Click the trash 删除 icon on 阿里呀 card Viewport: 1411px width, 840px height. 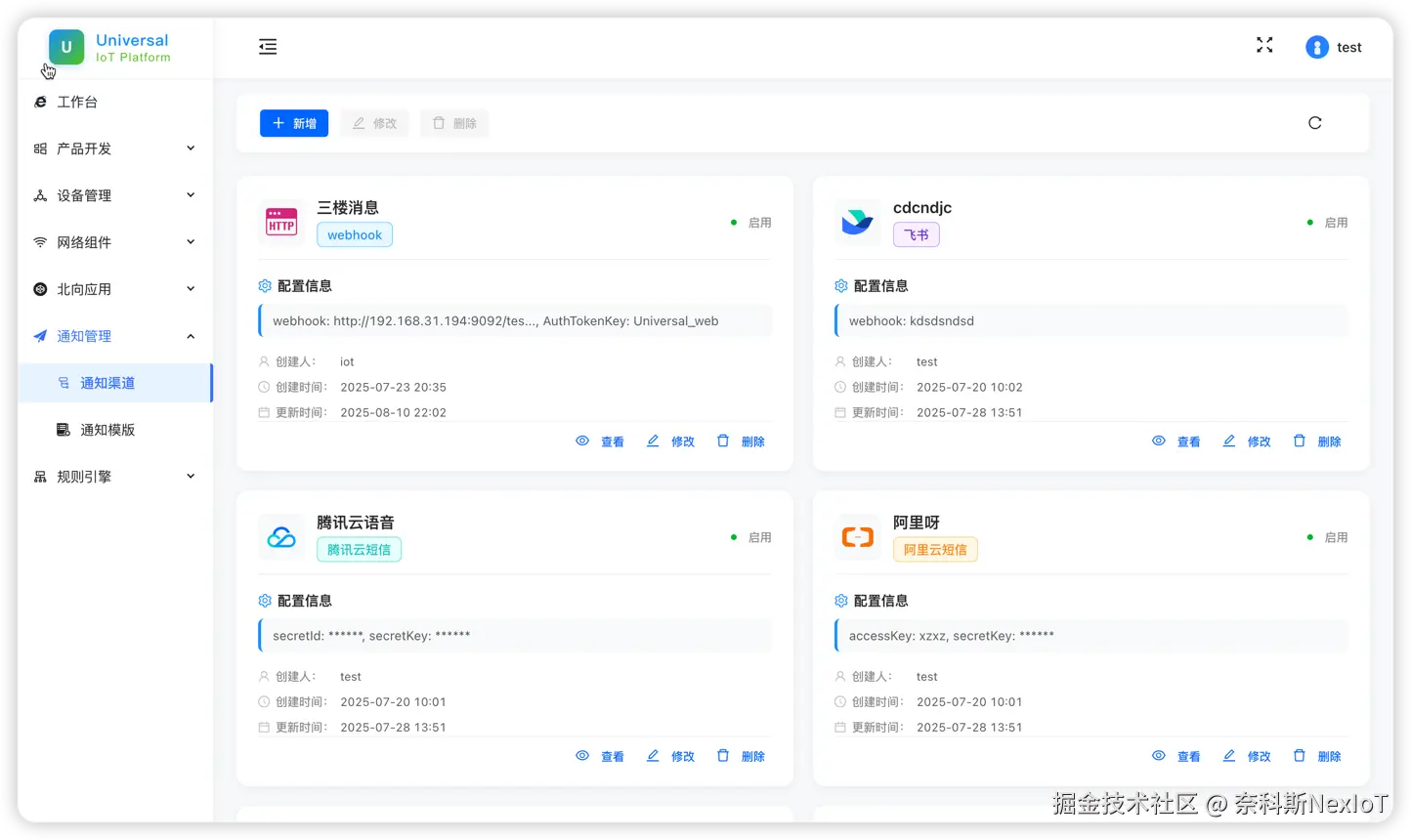[x=1300, y=755]
